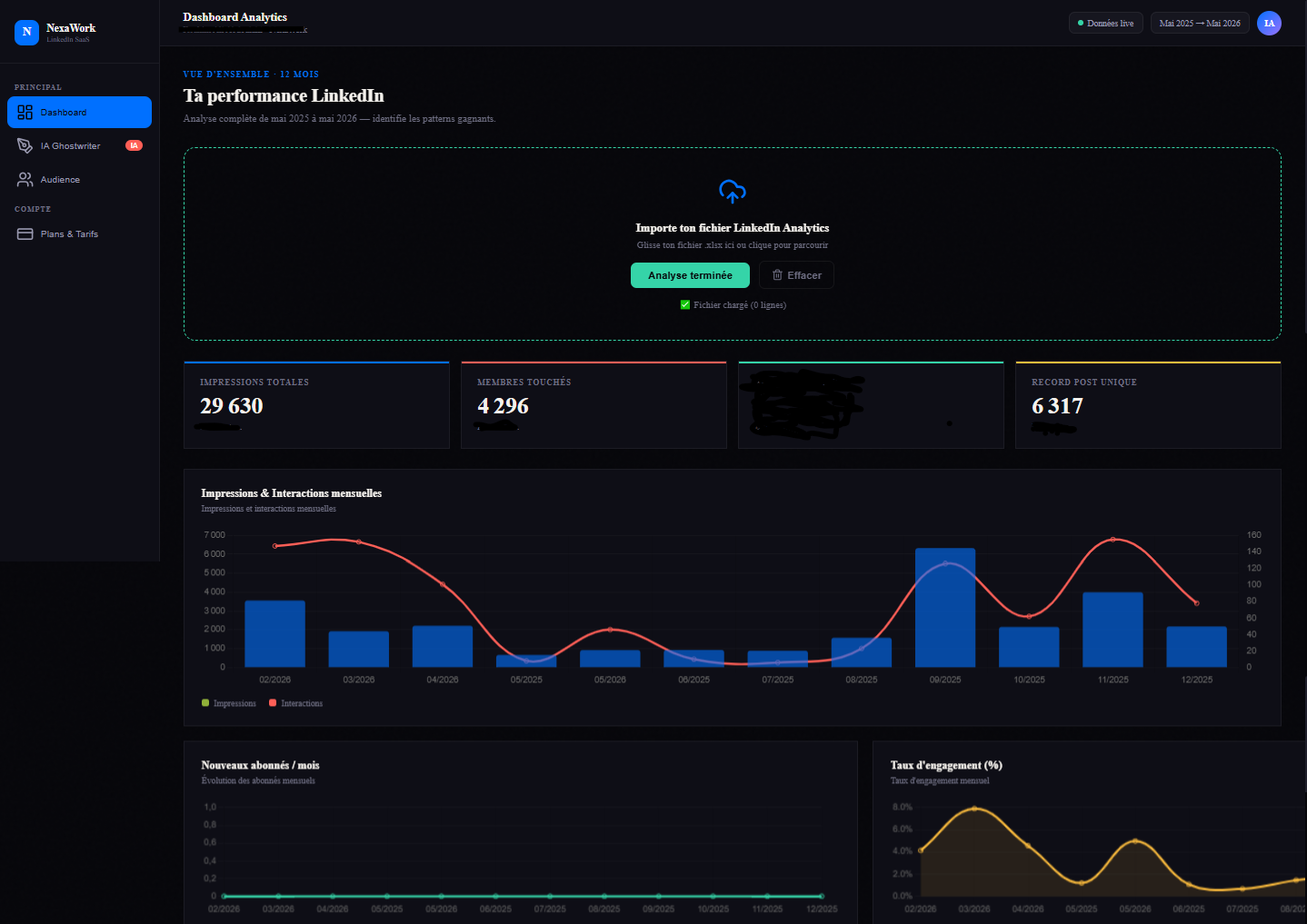Click 'Impressions & Interactions mensuelles' title
Viewport: 1307px width, 924px height.
[x=291, y=493]
